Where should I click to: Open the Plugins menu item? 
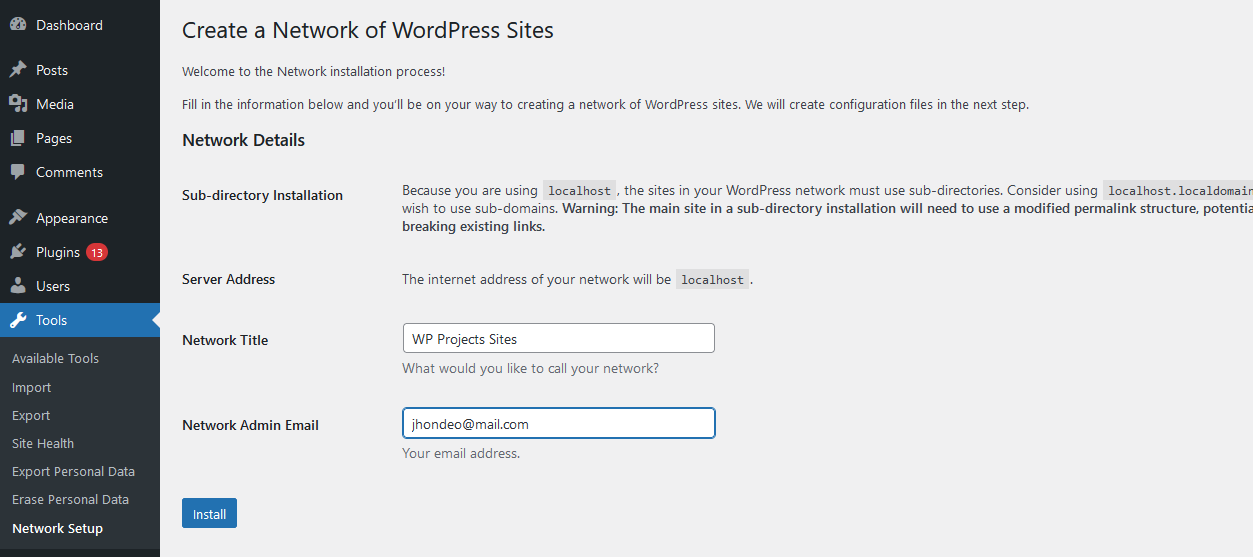coord(80,252)
